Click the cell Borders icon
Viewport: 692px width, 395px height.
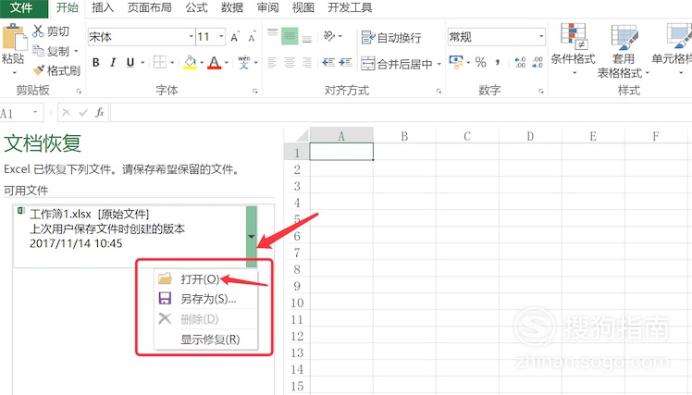(159, 63)
